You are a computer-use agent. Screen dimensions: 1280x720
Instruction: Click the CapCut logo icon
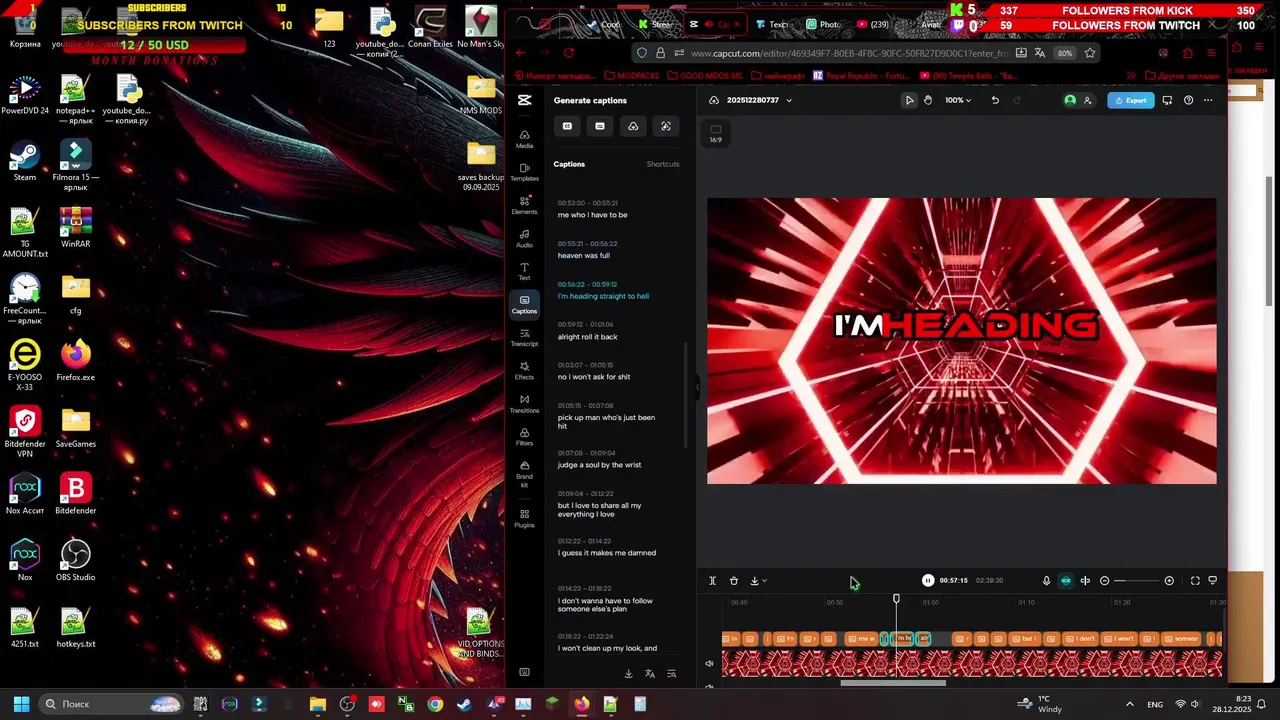(524, 100)
